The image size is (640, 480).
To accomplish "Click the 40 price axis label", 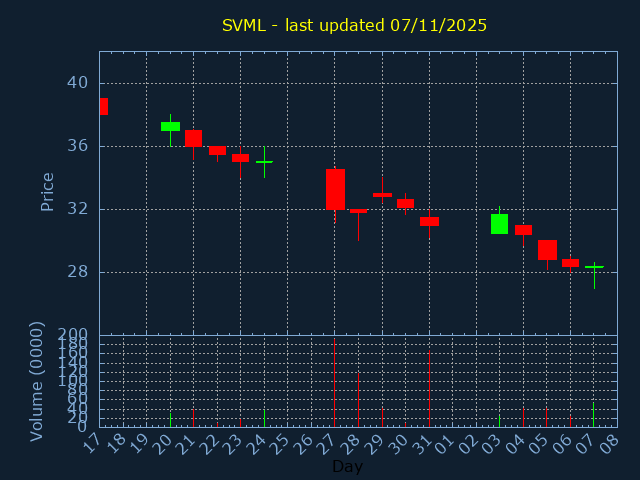I will 77,83.
